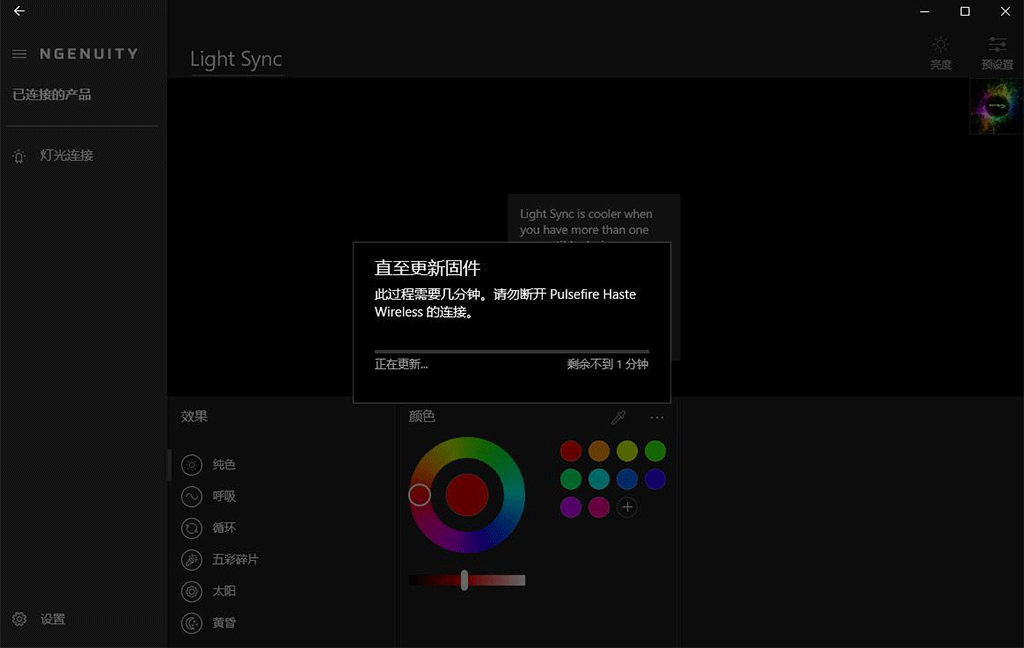Pick the blue color swatch

(627, 479)
